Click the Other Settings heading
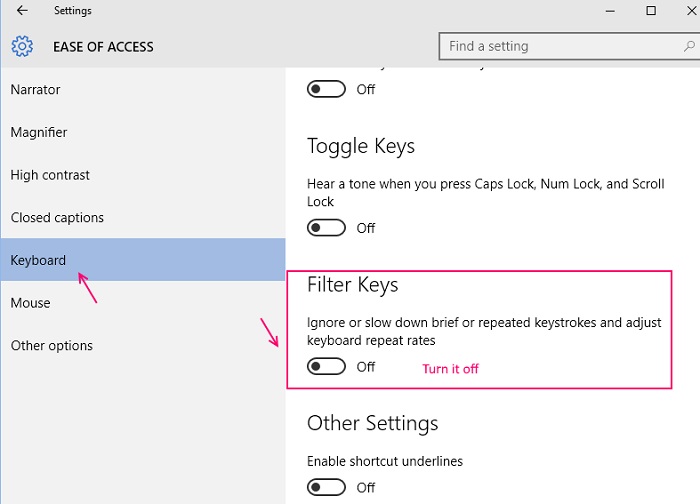Screen dimensions: 700x504 coord(372,423)
